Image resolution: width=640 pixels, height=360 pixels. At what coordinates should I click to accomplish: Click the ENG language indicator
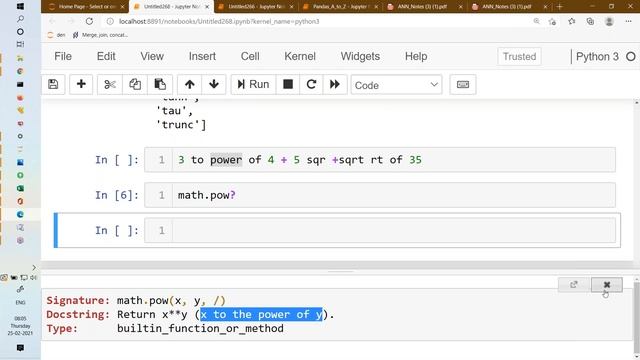tap(20, 302)
